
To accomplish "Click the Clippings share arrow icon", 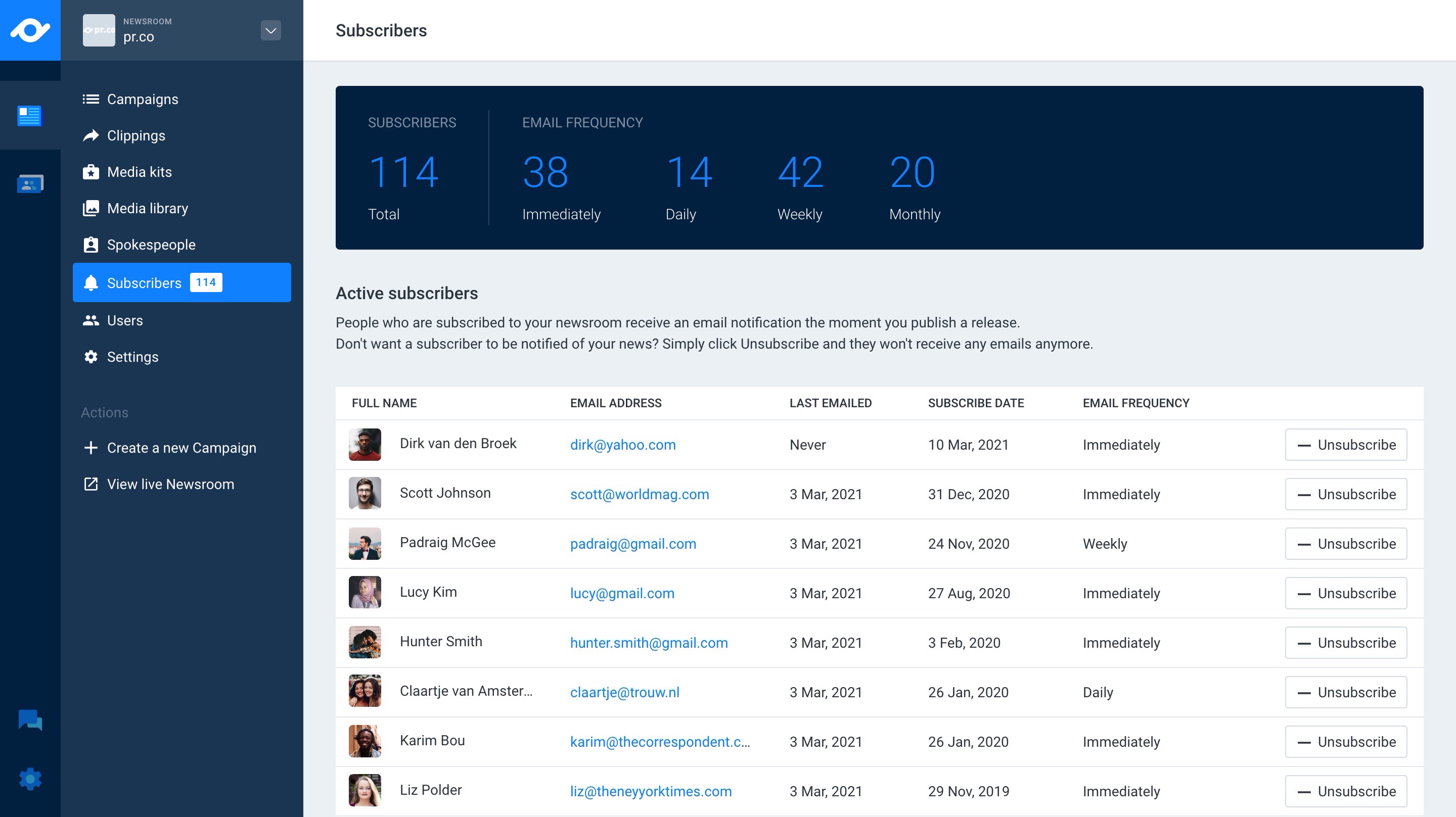I will tap(90, 135).
